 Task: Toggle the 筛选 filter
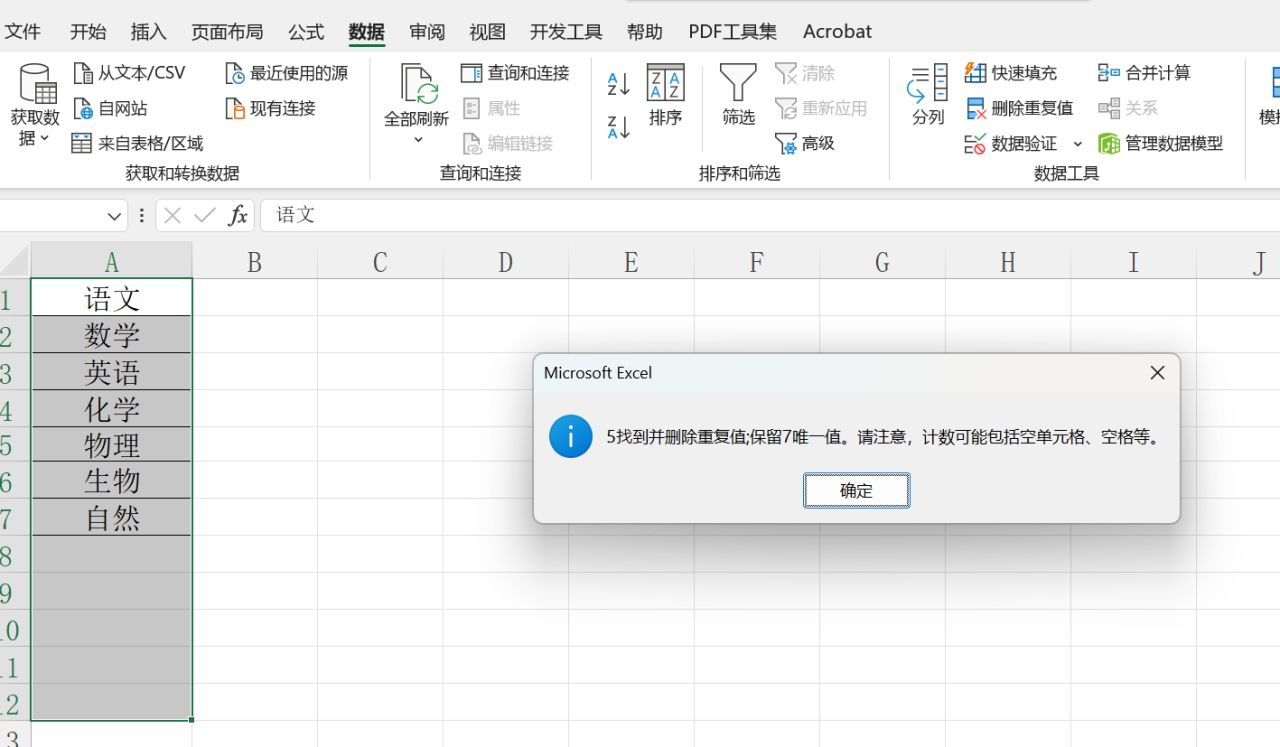[x=739, y=96]
